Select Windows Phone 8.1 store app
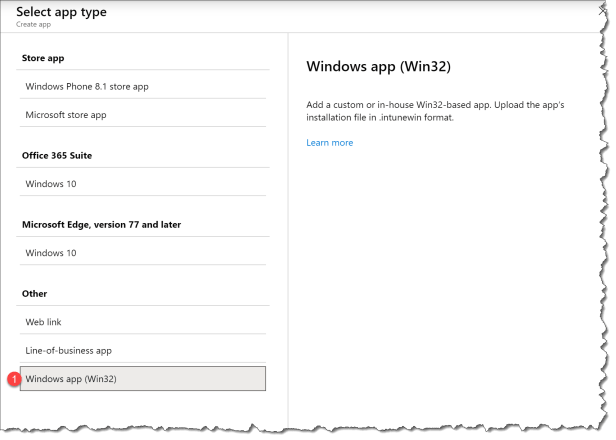 (143, 86)
